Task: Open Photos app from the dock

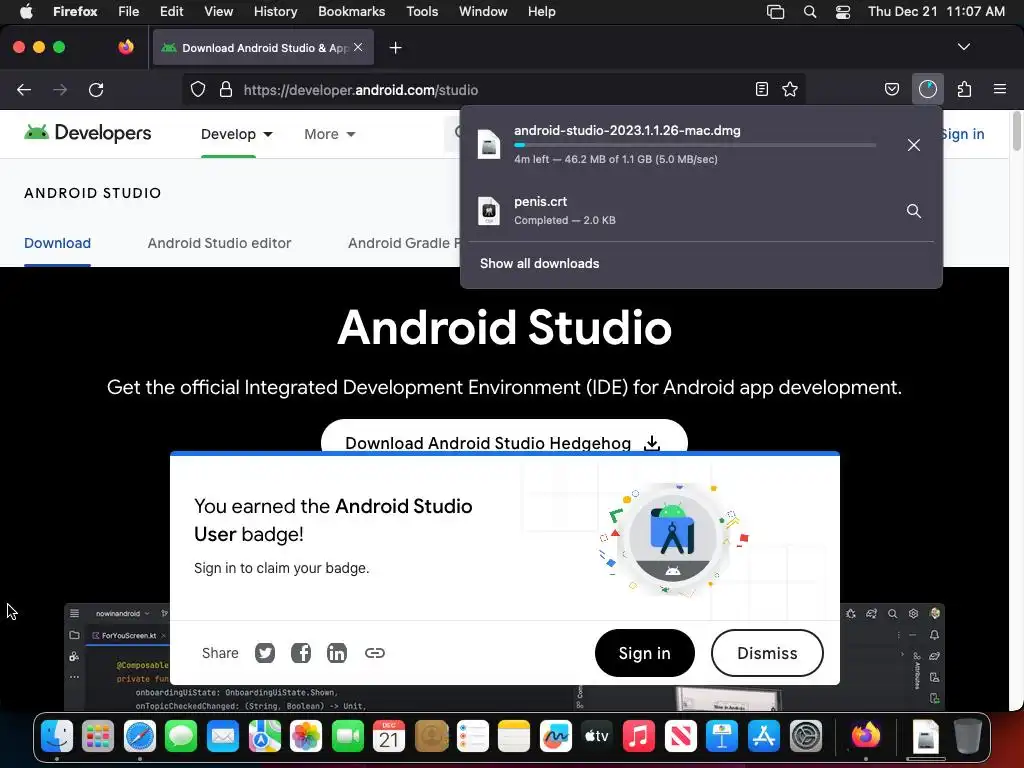Action: click(306, 737)
